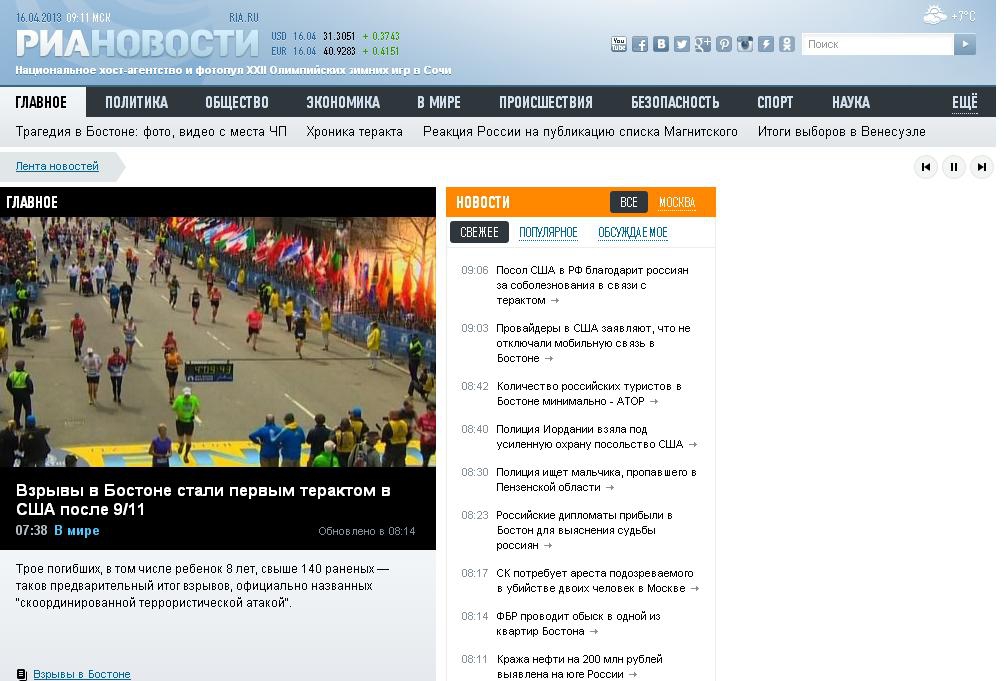Image resolution: width=1004 pixels, height=681 pixels.
Task: Click into the Поиск search field
Action: (877, 44)
